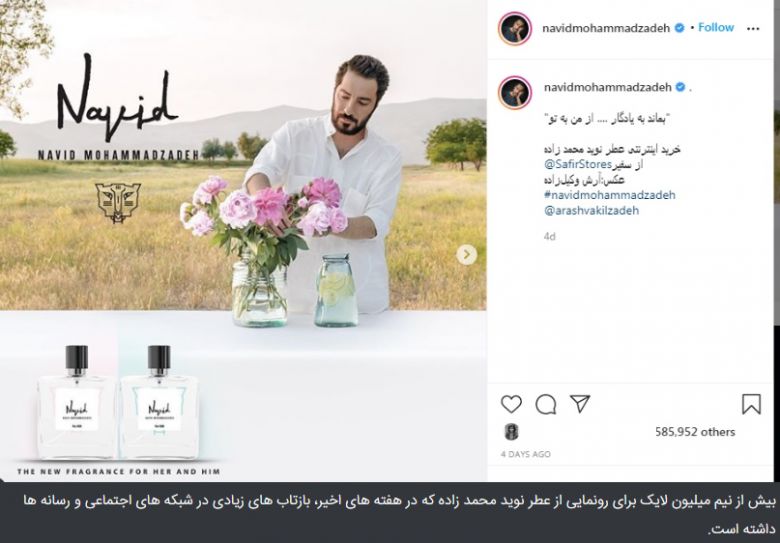This screenshot has width=780, height=543.
Task: Follow navidmohammadzadeh
Action: 716,27
